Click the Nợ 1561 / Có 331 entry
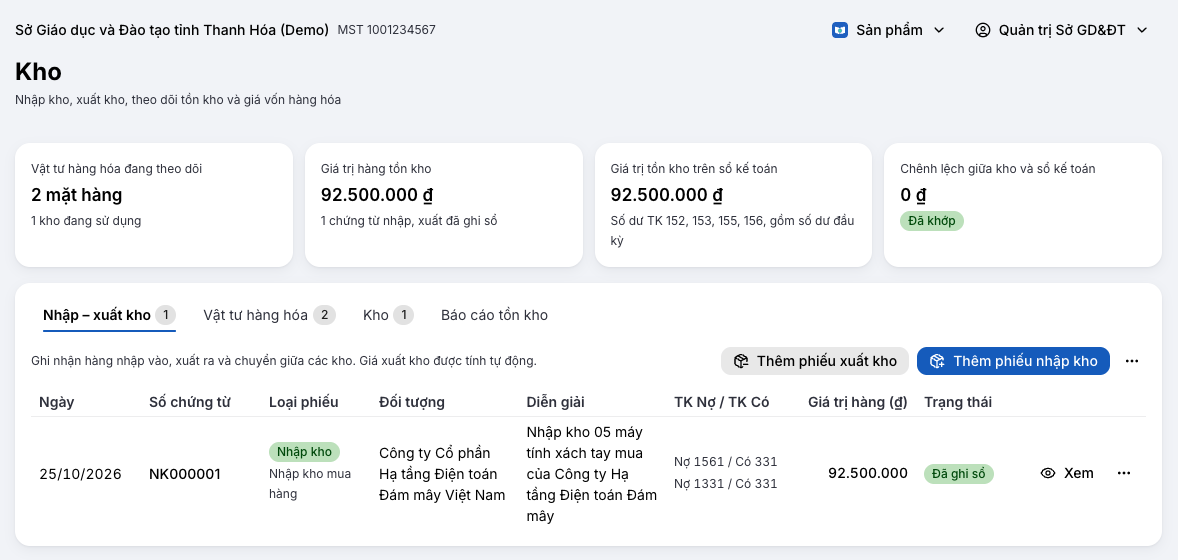 (x=726, y=462)
